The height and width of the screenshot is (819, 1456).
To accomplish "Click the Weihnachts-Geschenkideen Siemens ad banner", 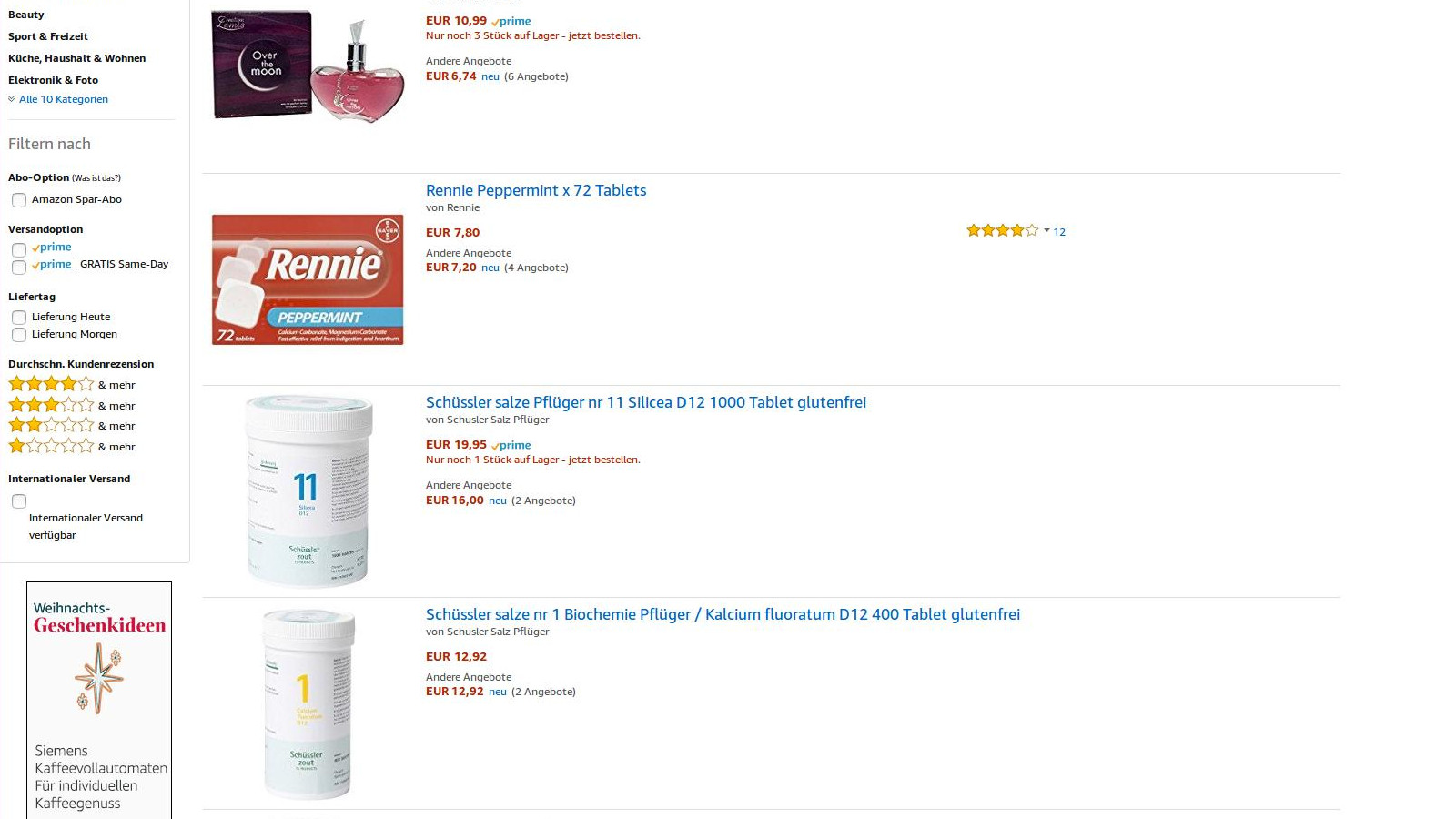I will 99,701.
